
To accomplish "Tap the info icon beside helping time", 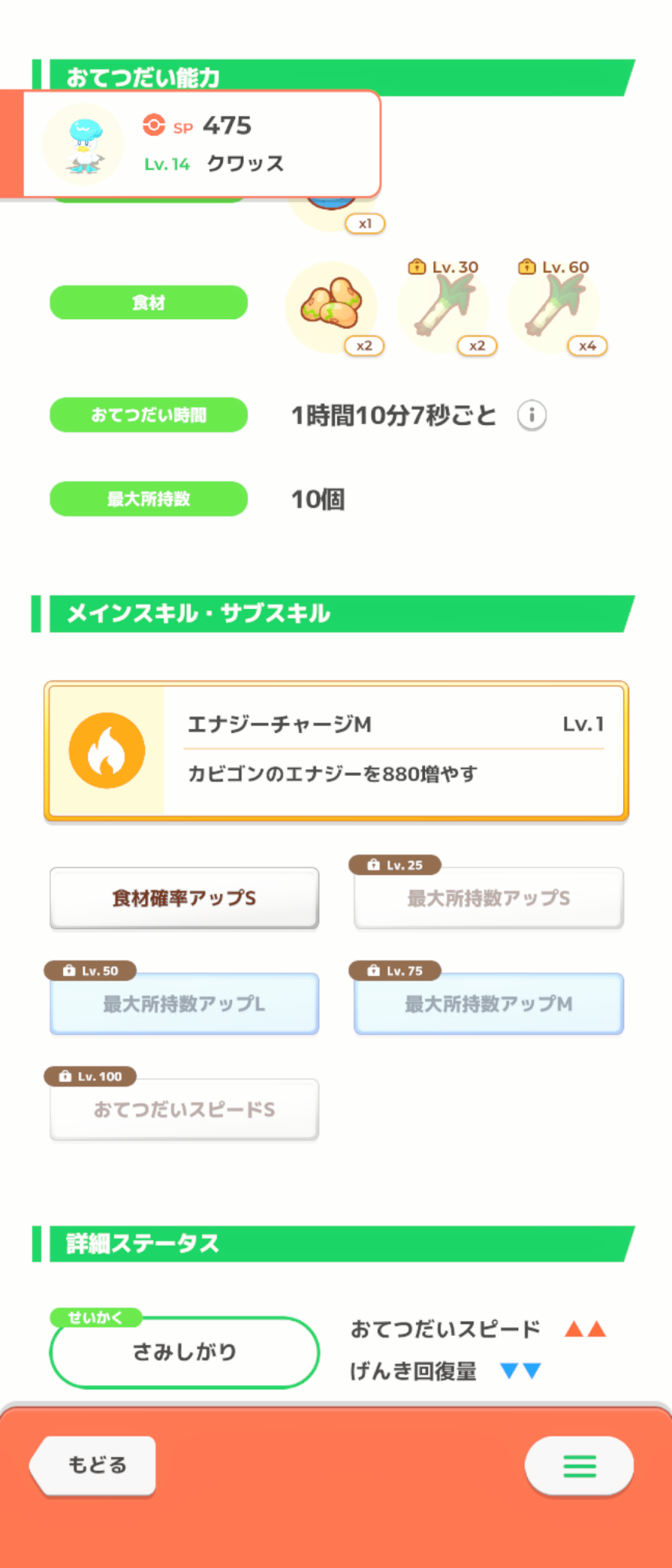I will coord(532,415).
